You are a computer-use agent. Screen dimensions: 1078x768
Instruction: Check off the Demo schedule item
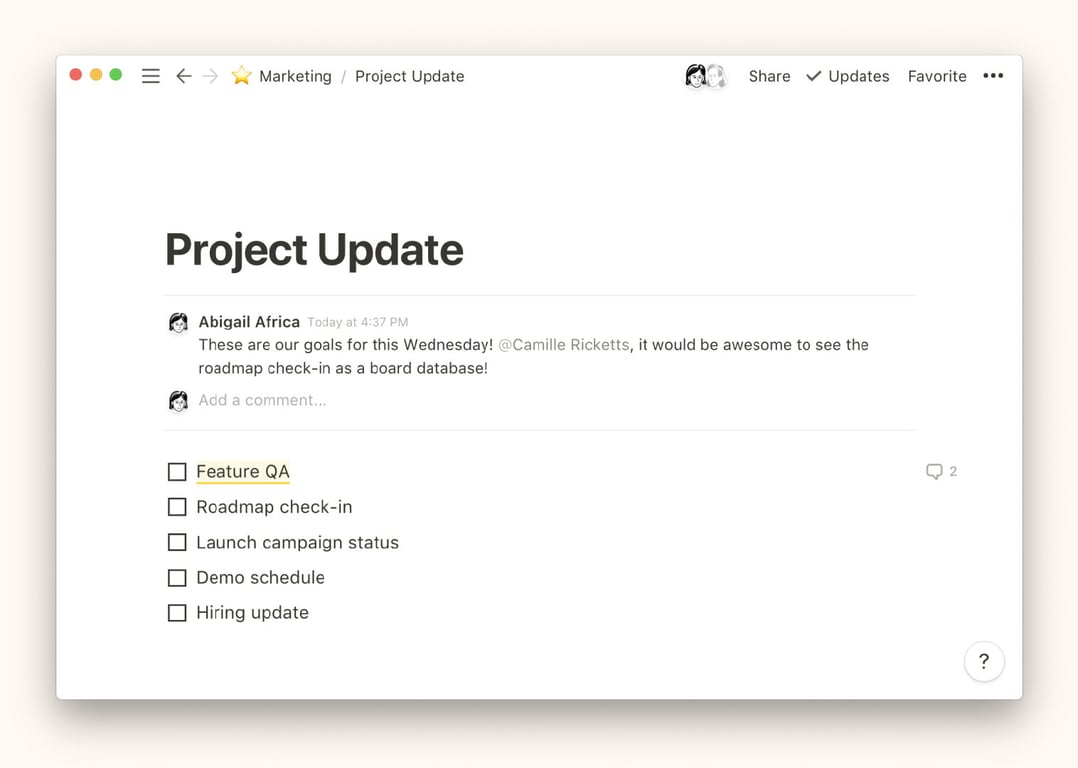[x=177, y=578]
